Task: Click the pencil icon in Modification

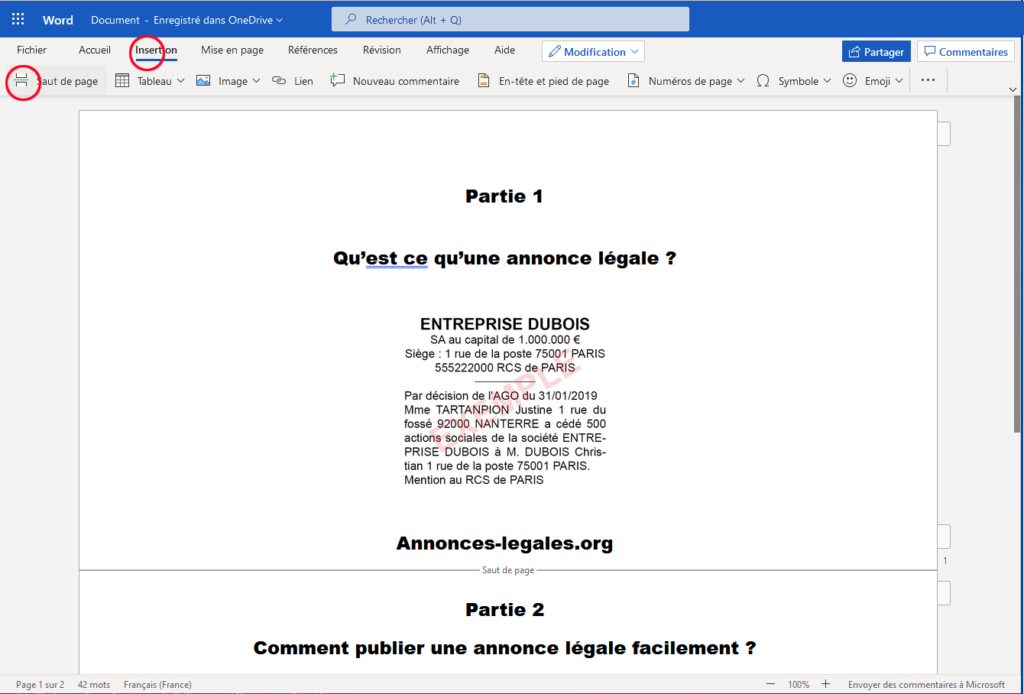Action: coord(554,52)
